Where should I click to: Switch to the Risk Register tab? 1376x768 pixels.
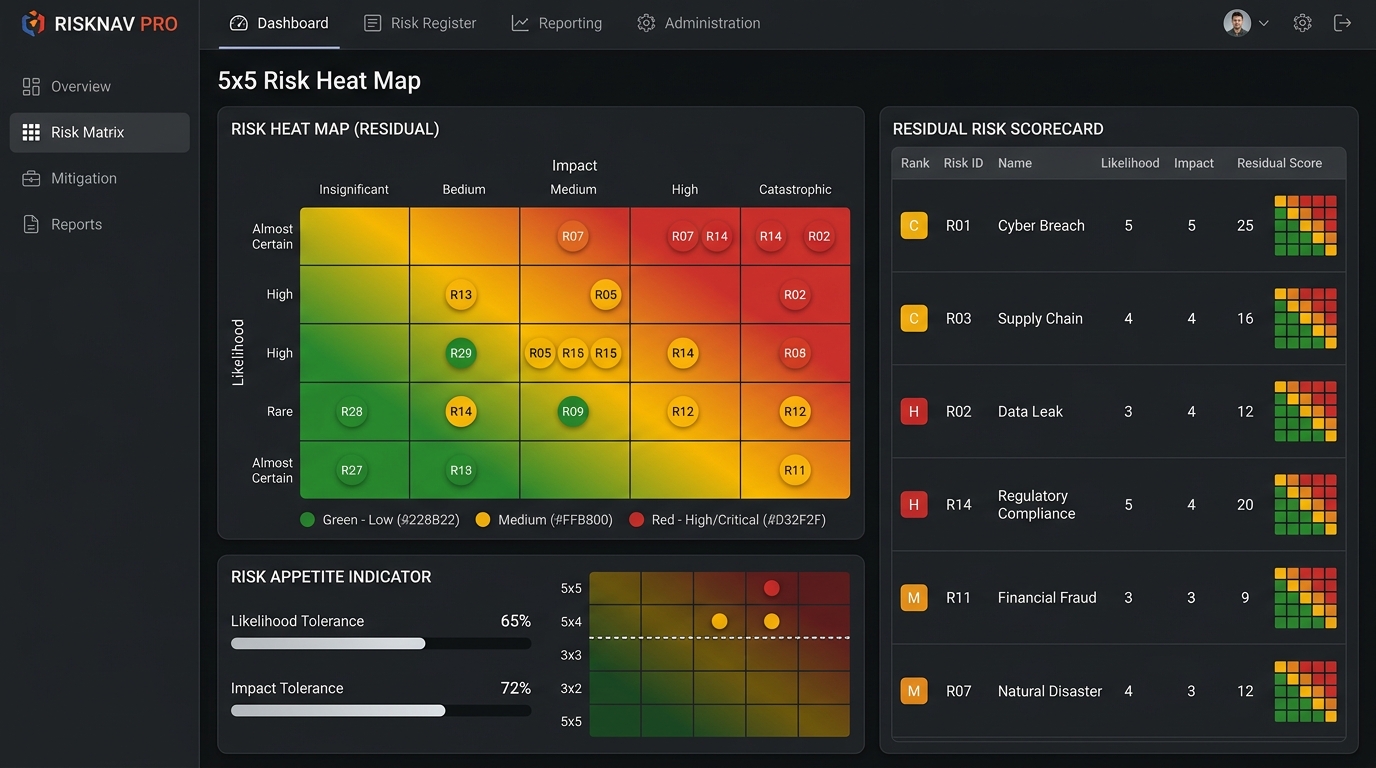420,23
